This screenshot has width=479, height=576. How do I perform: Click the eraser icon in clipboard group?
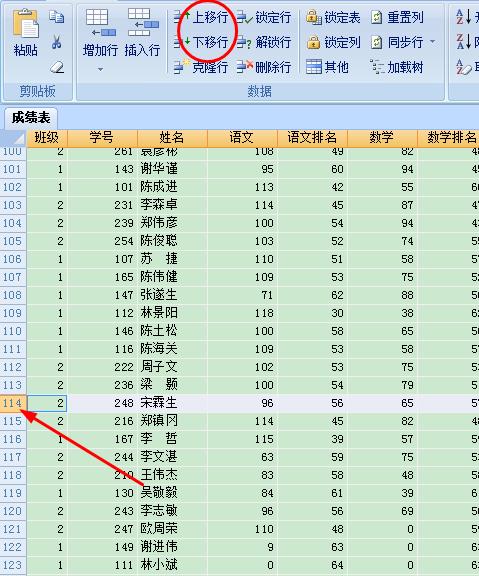pos(57,67)
